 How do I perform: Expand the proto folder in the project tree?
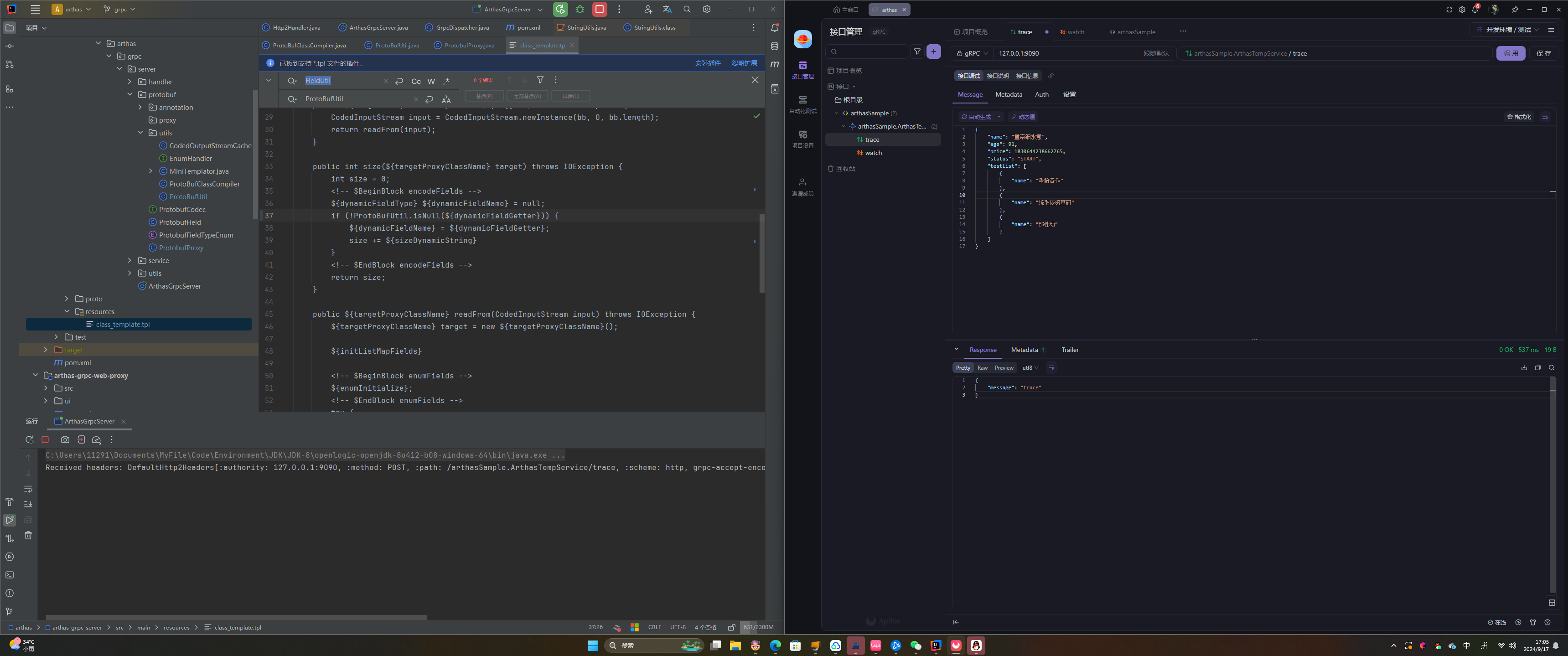click(x=67, y=299)
